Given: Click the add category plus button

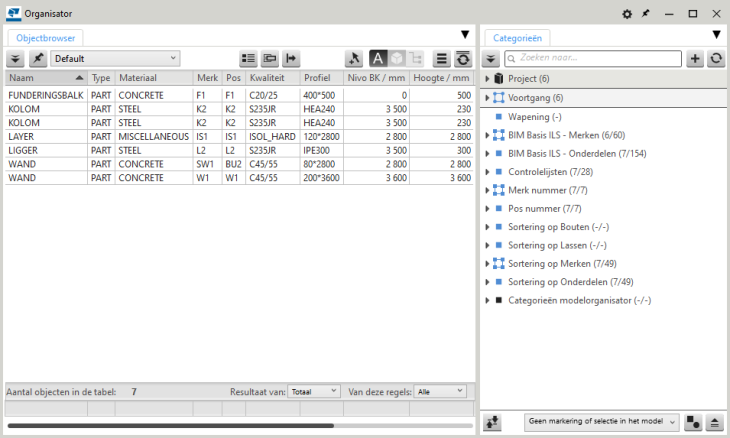Looking at the screenshot, I should pos(695,59).
